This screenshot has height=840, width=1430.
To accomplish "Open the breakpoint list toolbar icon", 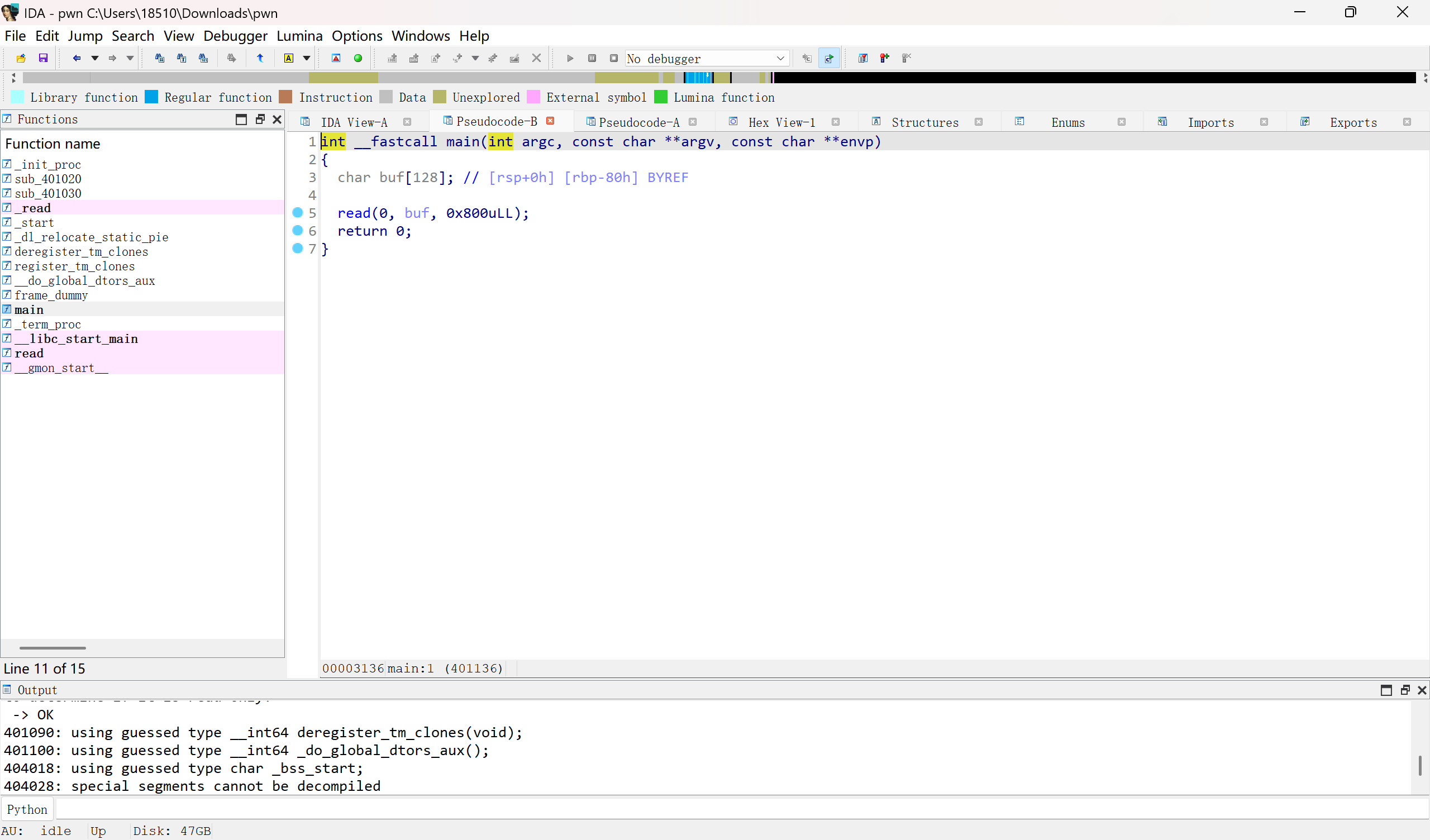I will coord(863,58).
